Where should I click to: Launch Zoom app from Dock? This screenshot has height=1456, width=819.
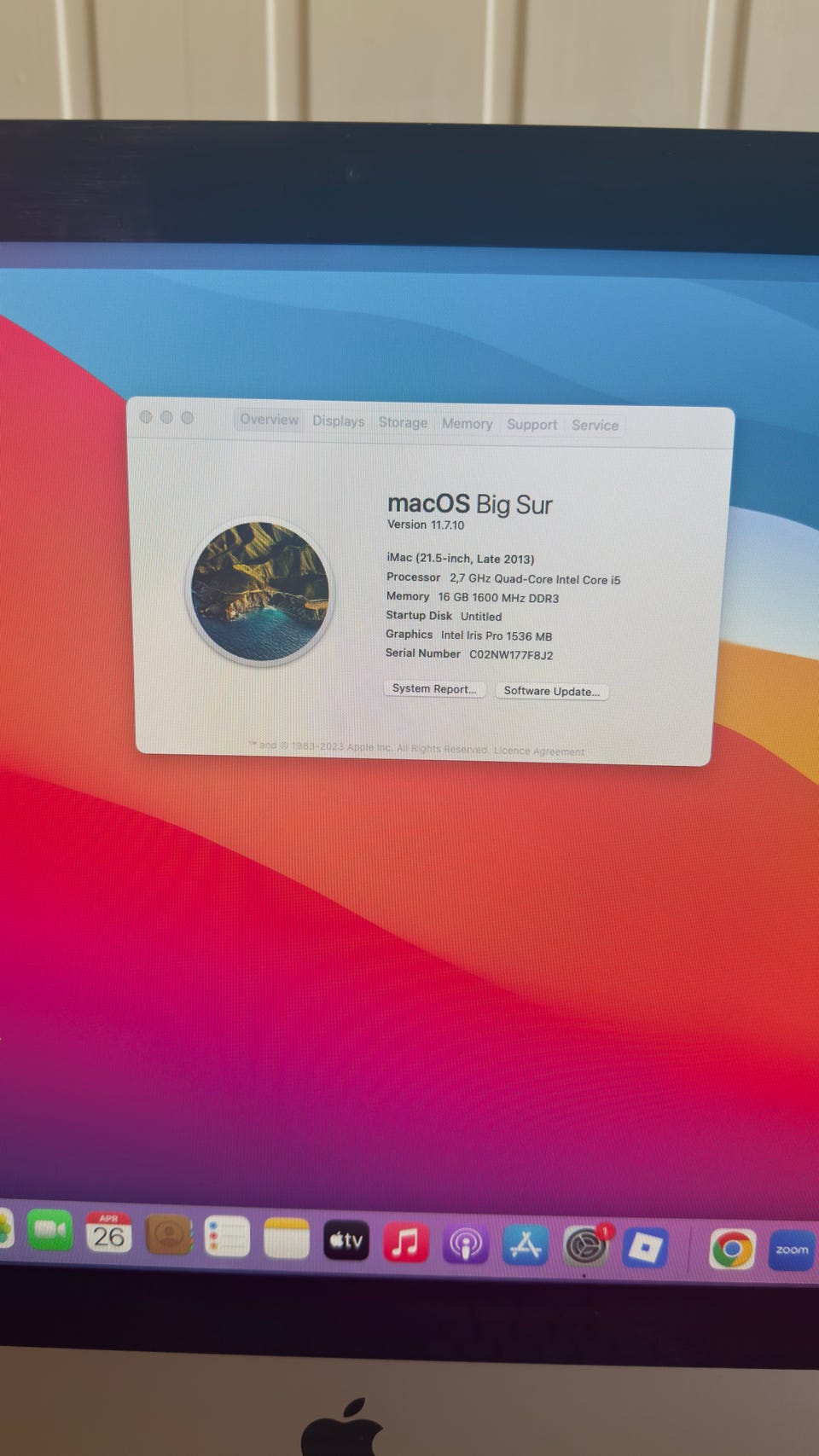[792, 1250]
